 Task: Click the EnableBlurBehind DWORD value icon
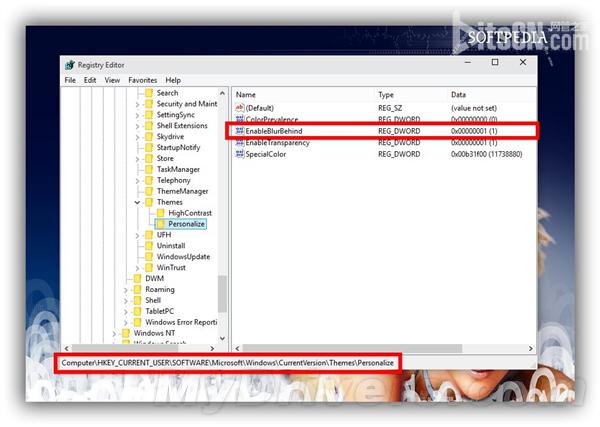pos(240,131)
